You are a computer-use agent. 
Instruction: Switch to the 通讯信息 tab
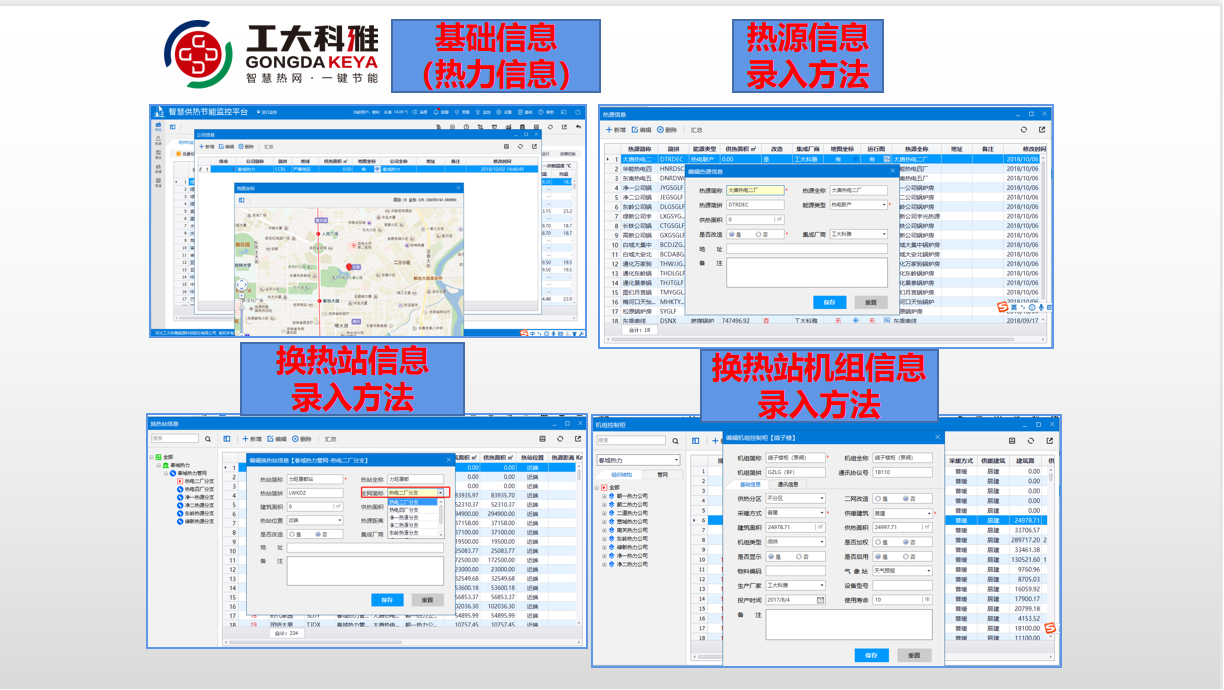(x=787, y=484)
